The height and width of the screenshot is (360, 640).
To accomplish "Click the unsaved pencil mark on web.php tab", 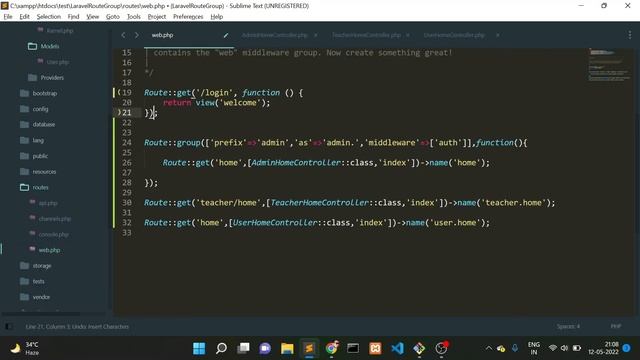I will click(226, 36).
